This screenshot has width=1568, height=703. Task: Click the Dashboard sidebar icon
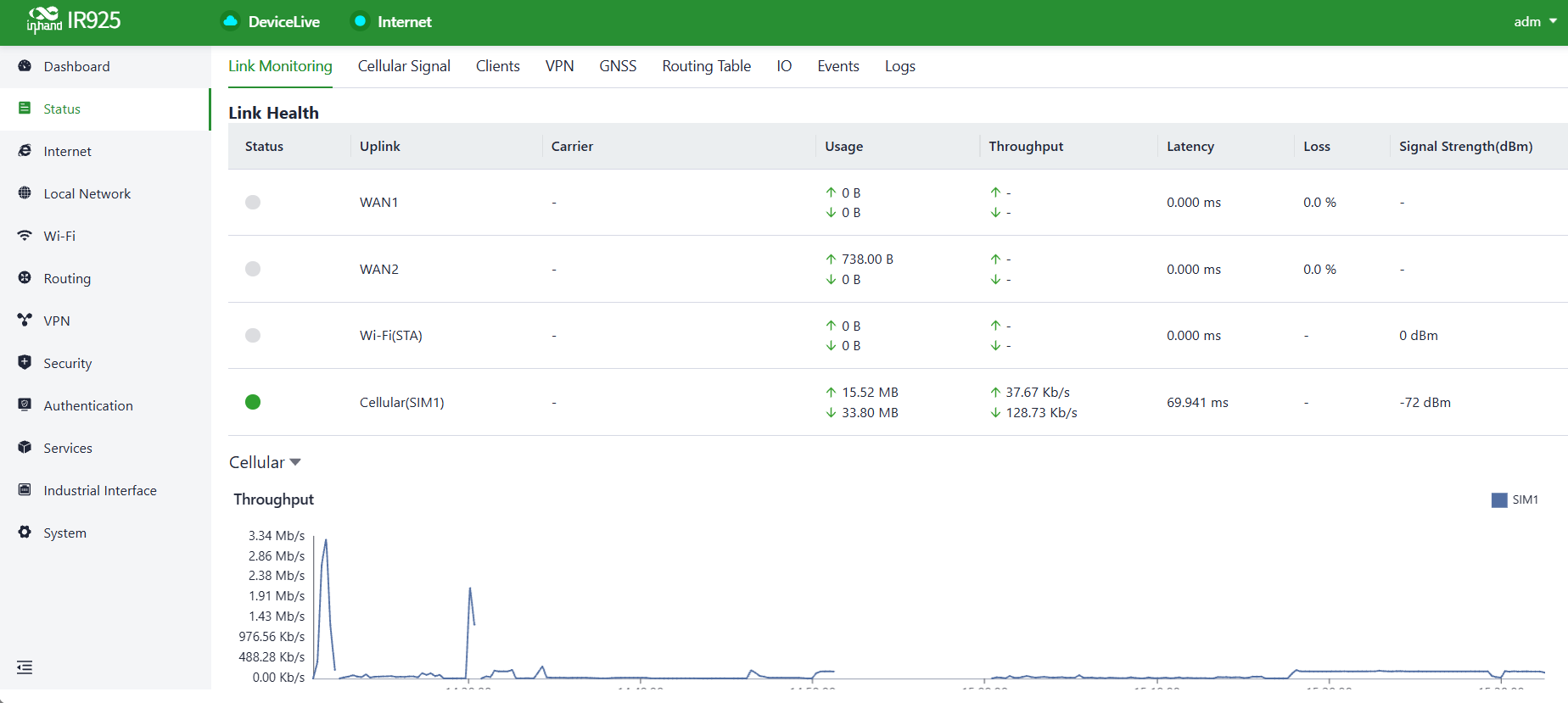pyautogui.click(x=25, y=66)
